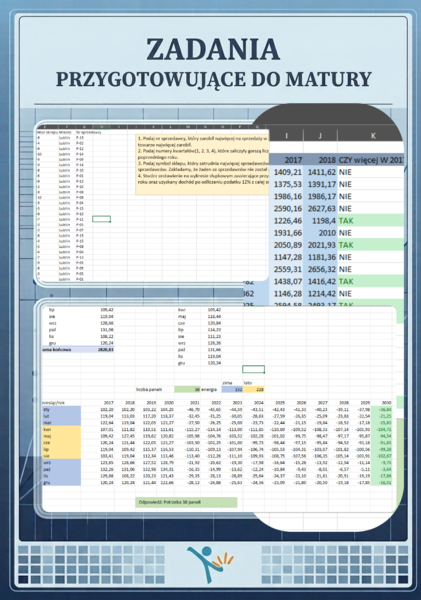The height and width of the screenshot is (600, 421).
Task: Click the running figure logo at the bottom
Action: coord(210,564)
